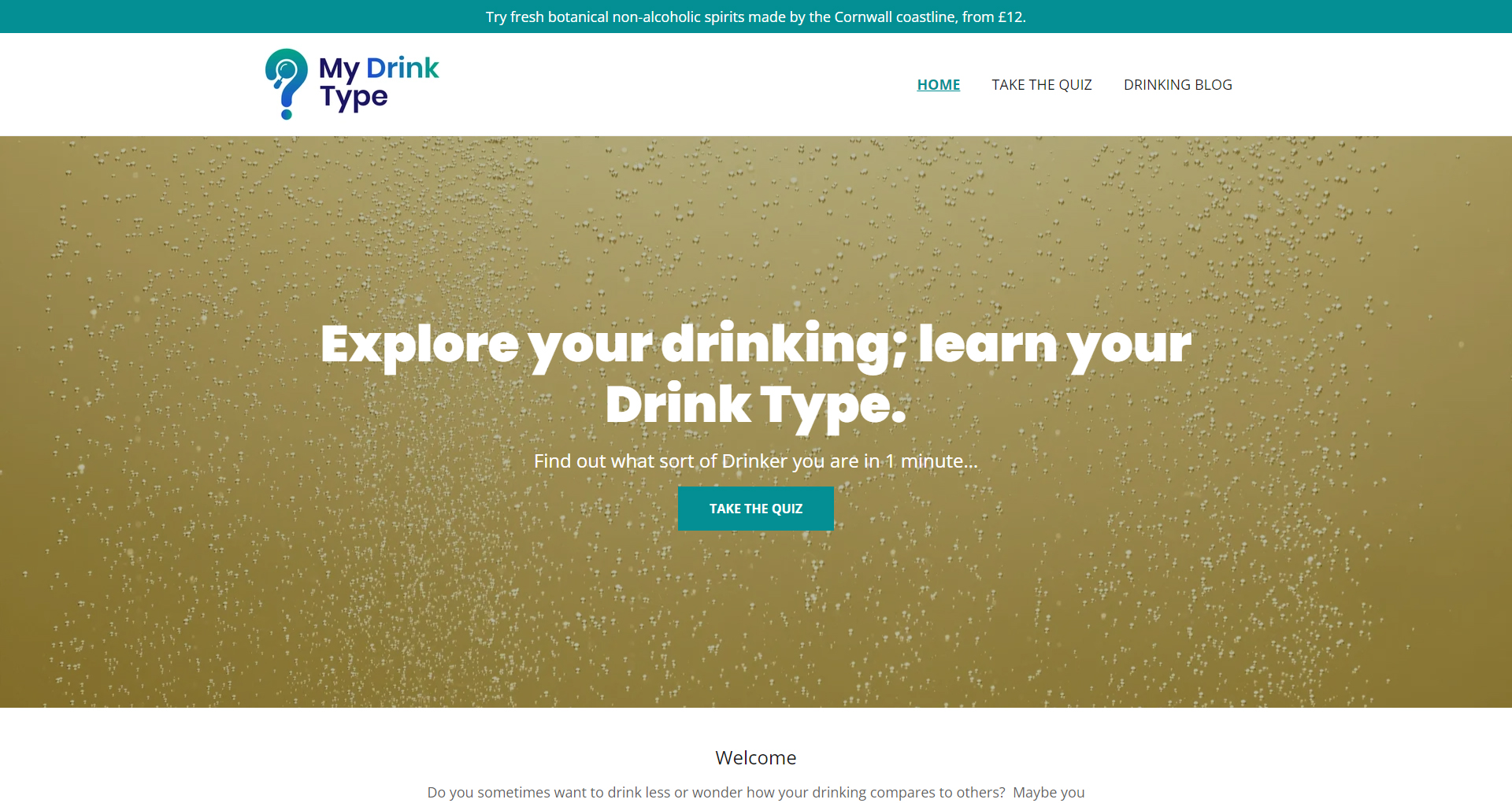Click the word 'Type' in the logo

pos(354,98)
